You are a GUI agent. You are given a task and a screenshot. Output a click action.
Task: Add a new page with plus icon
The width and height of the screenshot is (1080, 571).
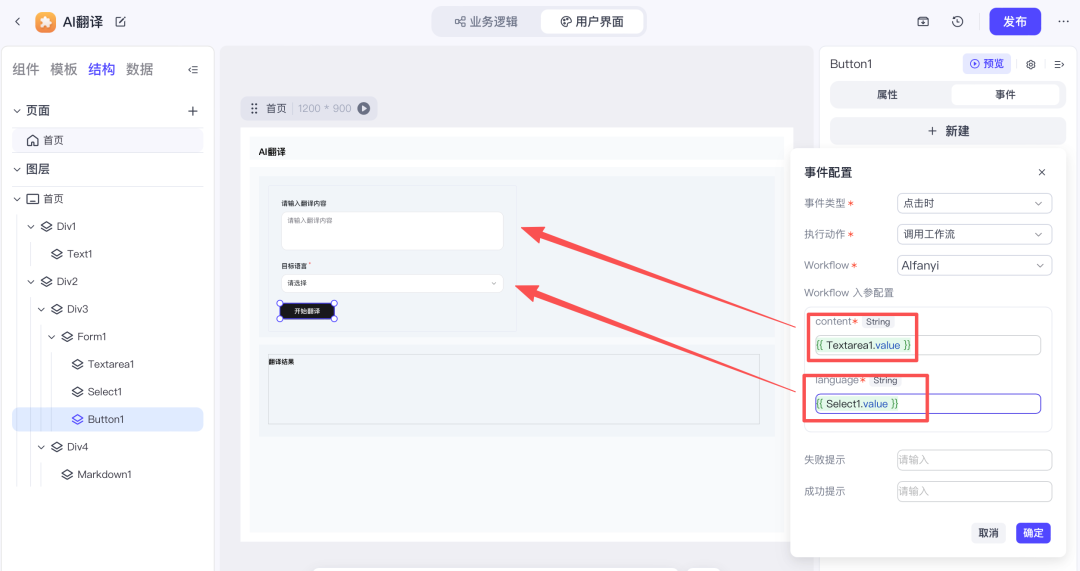(x=193, y=111)
